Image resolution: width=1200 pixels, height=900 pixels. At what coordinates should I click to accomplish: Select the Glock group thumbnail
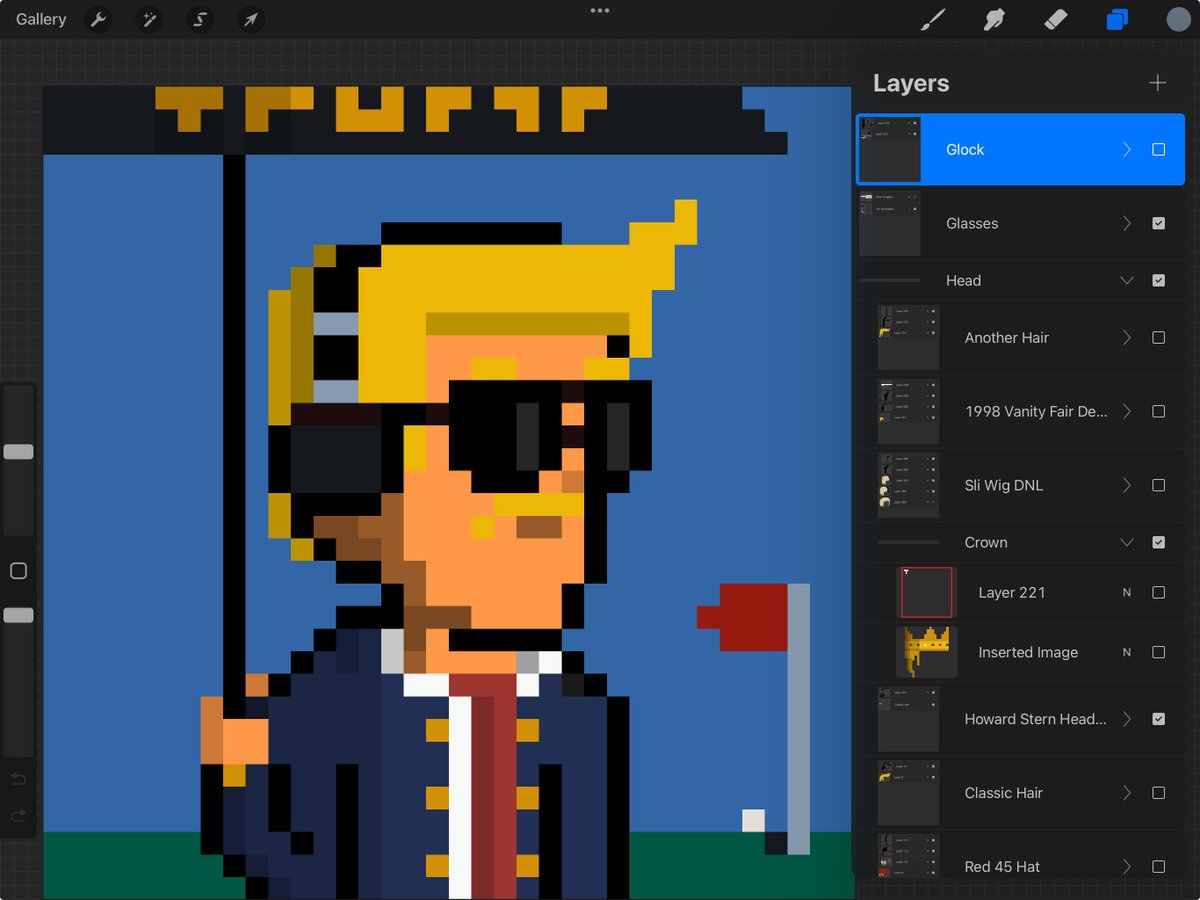tap(890, 149)
